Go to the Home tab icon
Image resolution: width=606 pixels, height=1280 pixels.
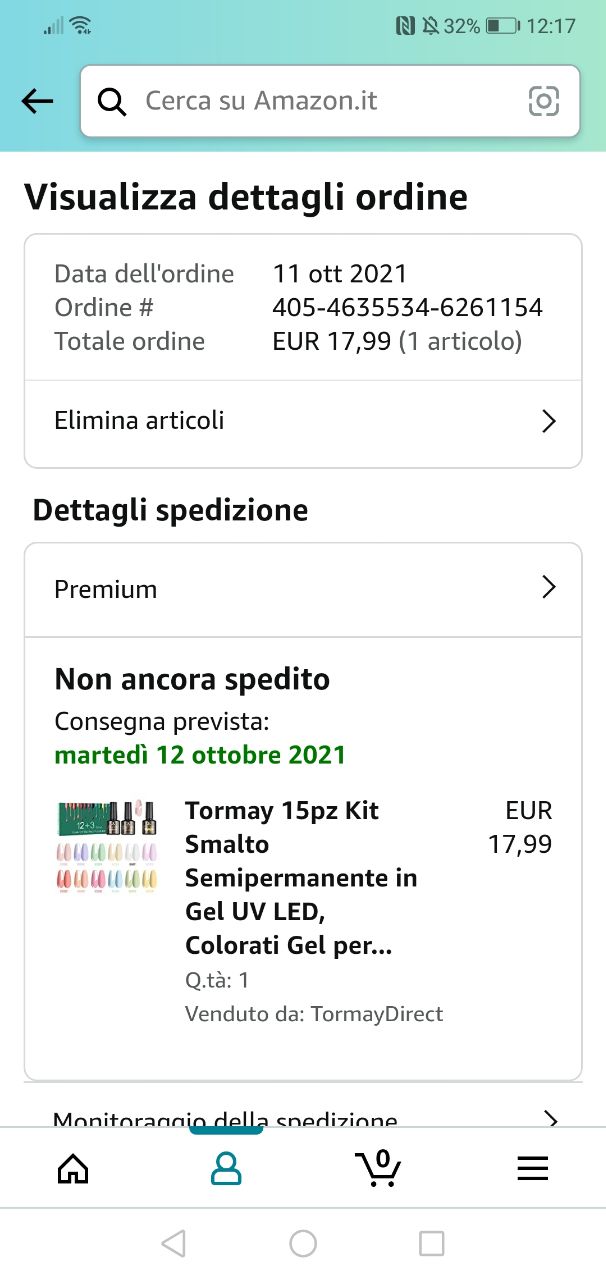pos(74,1168)
